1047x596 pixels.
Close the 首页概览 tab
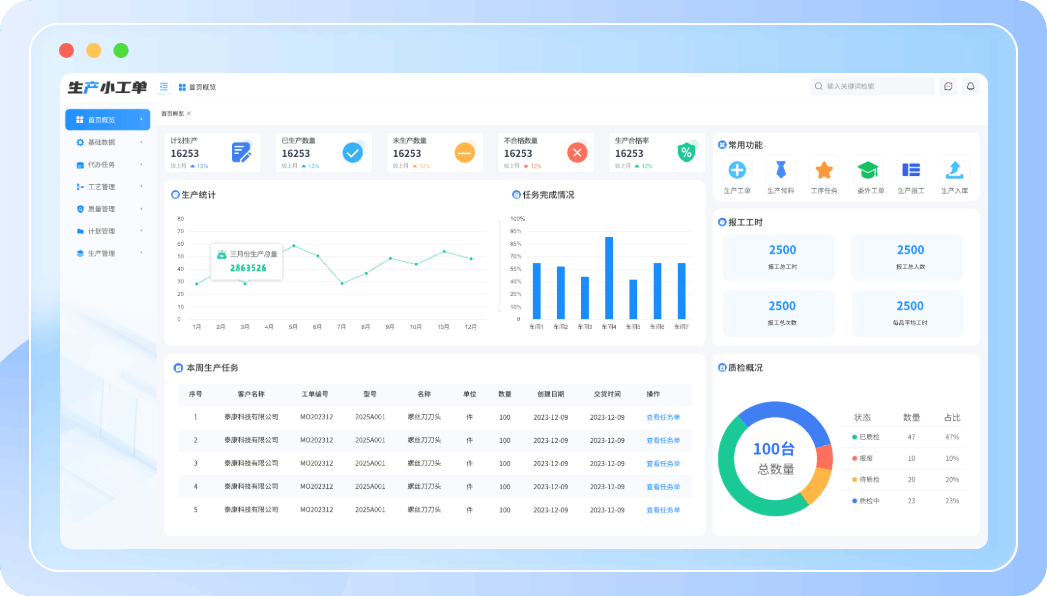[189, 114]
